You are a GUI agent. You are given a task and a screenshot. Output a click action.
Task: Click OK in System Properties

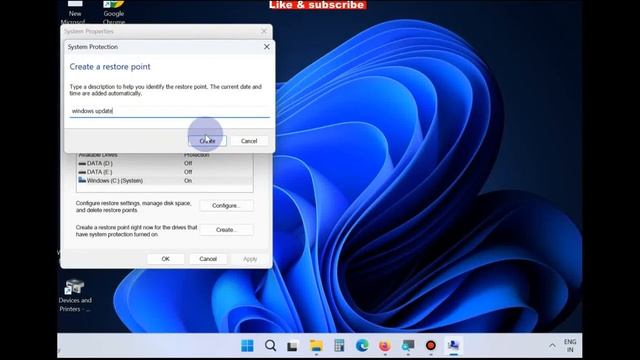[165, 259]
